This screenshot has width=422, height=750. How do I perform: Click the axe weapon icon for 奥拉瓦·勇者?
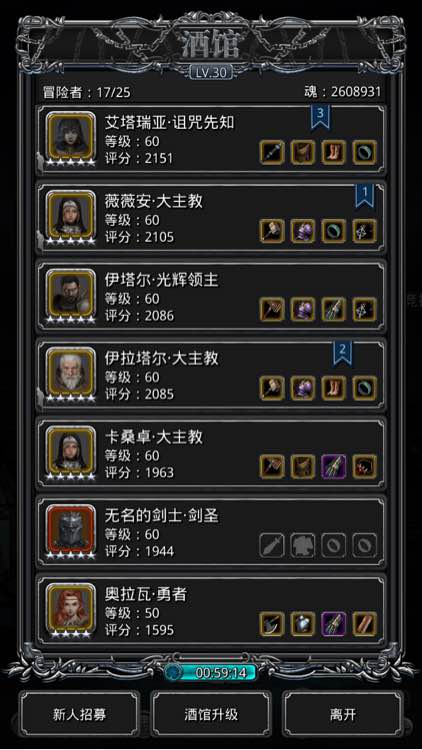[272, 624]
